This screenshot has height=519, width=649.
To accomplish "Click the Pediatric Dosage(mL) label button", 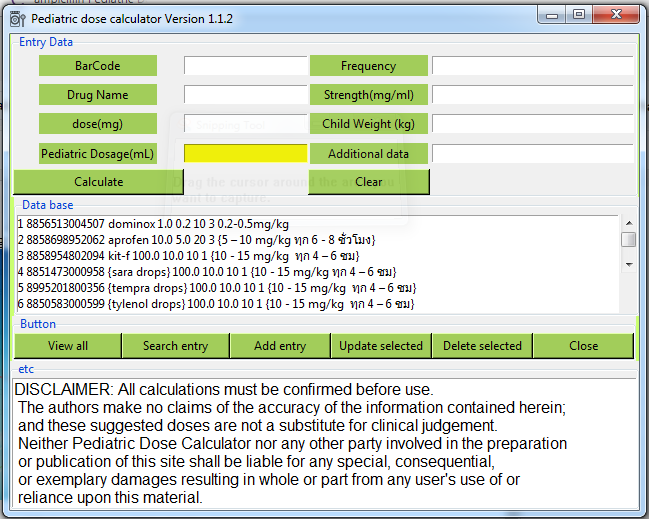I will tap(98, 154).
